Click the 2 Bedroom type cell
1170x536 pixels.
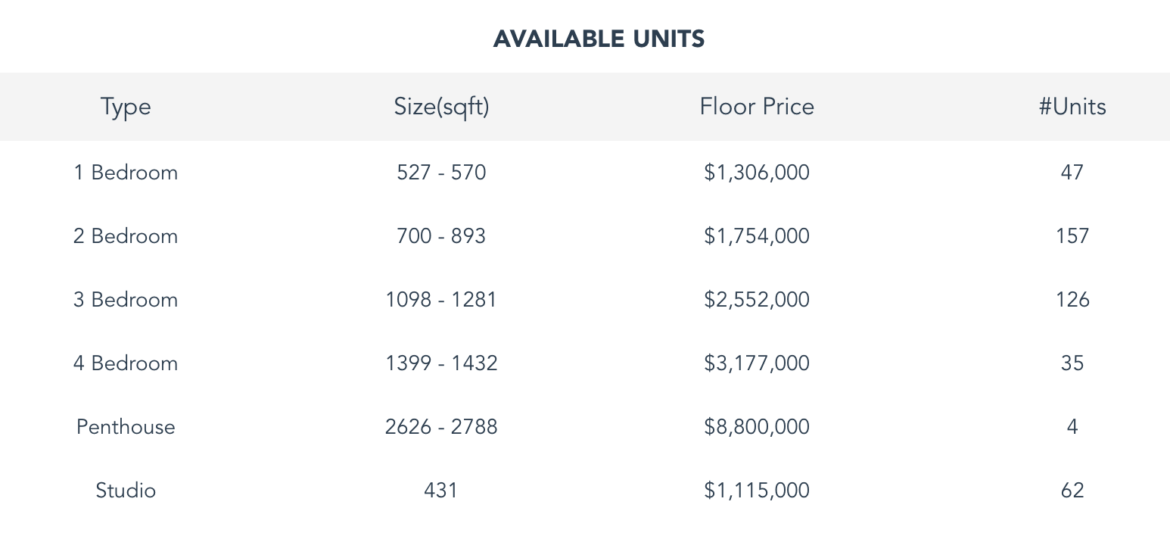point(126,236)
